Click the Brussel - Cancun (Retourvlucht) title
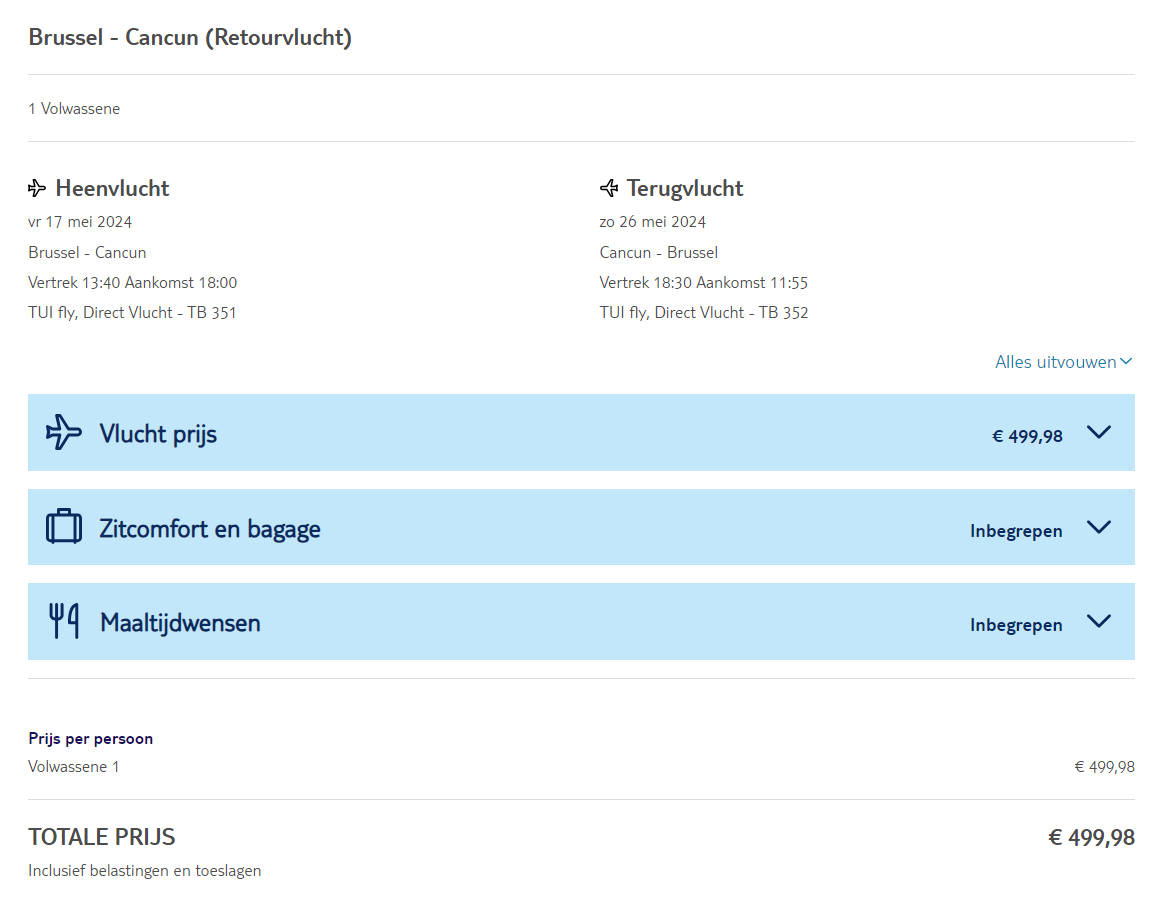 190,38
